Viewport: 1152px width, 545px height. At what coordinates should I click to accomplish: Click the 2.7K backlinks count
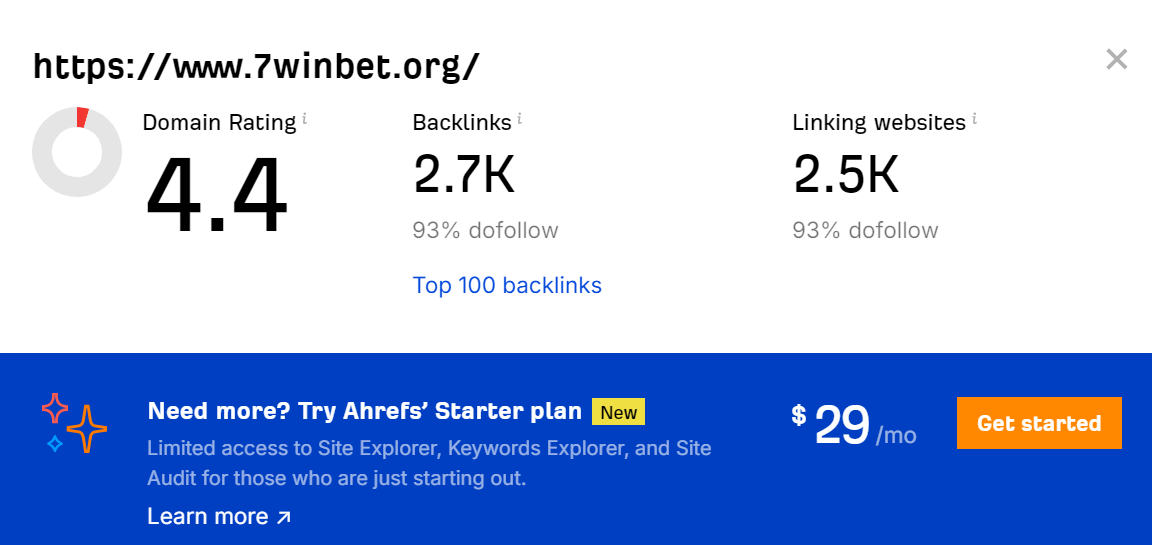point(464,174)
